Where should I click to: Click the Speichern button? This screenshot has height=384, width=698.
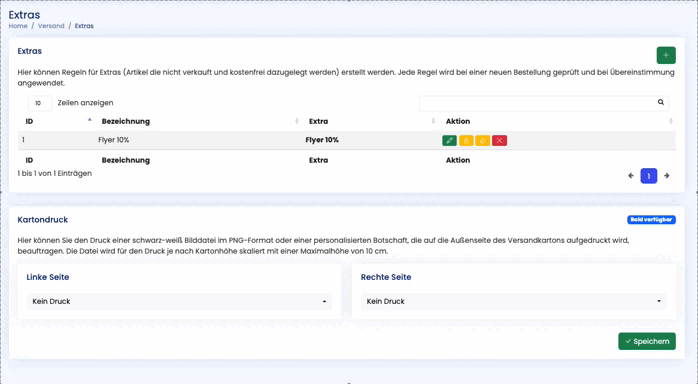[647, 341]
